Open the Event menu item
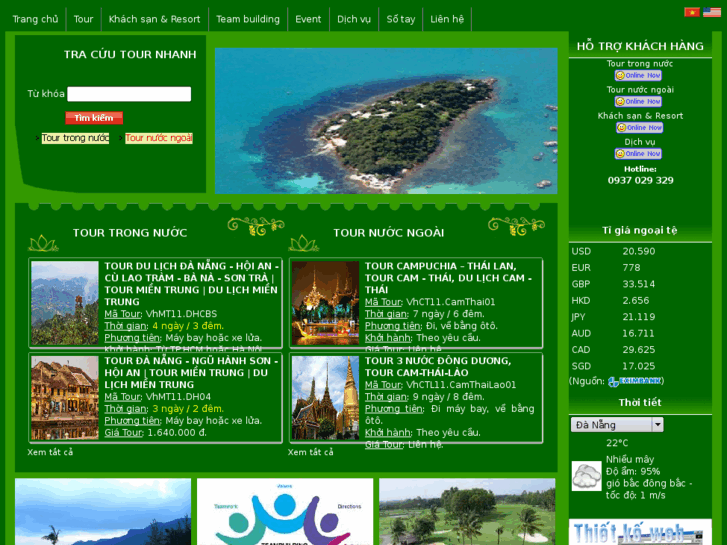The image size is (727, 545). click(308, 19)
